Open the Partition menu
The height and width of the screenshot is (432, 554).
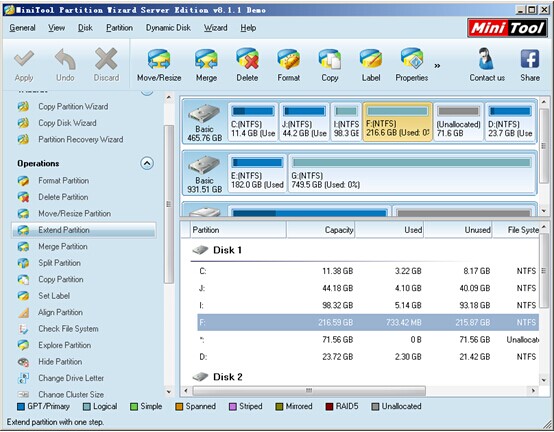click(x=119, y=28)
